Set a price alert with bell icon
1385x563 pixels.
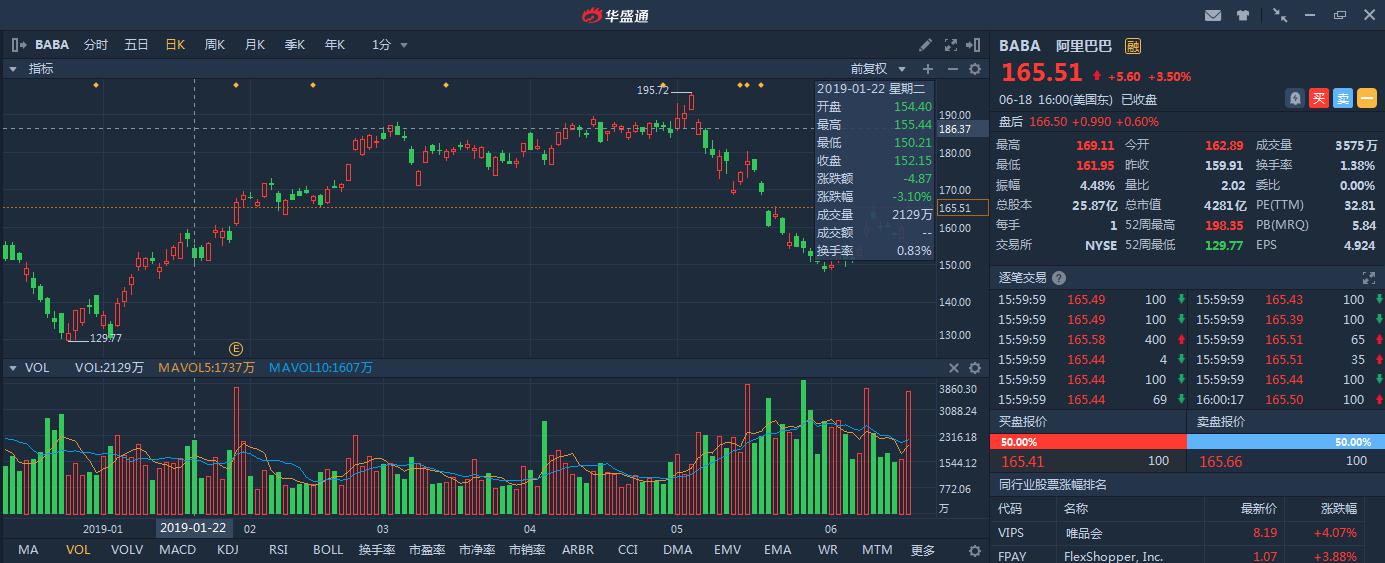pos(1295,98)
